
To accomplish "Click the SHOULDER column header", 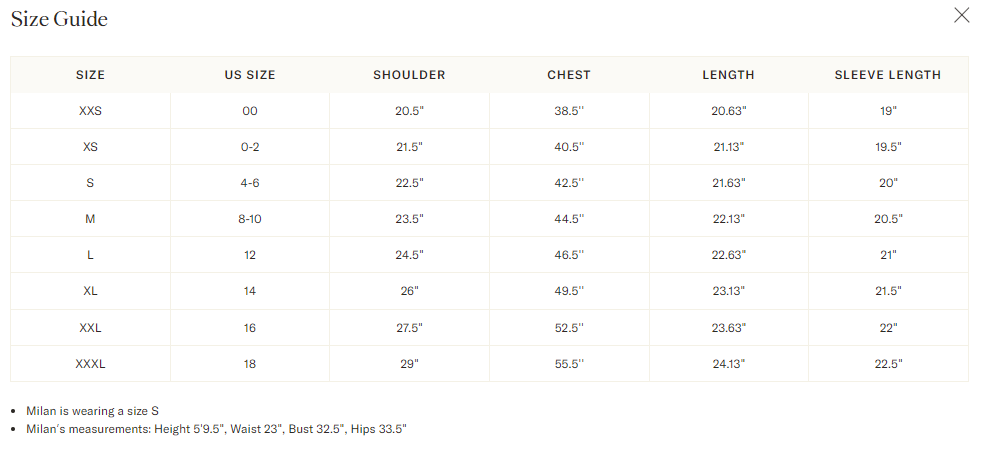I will 409,75.
